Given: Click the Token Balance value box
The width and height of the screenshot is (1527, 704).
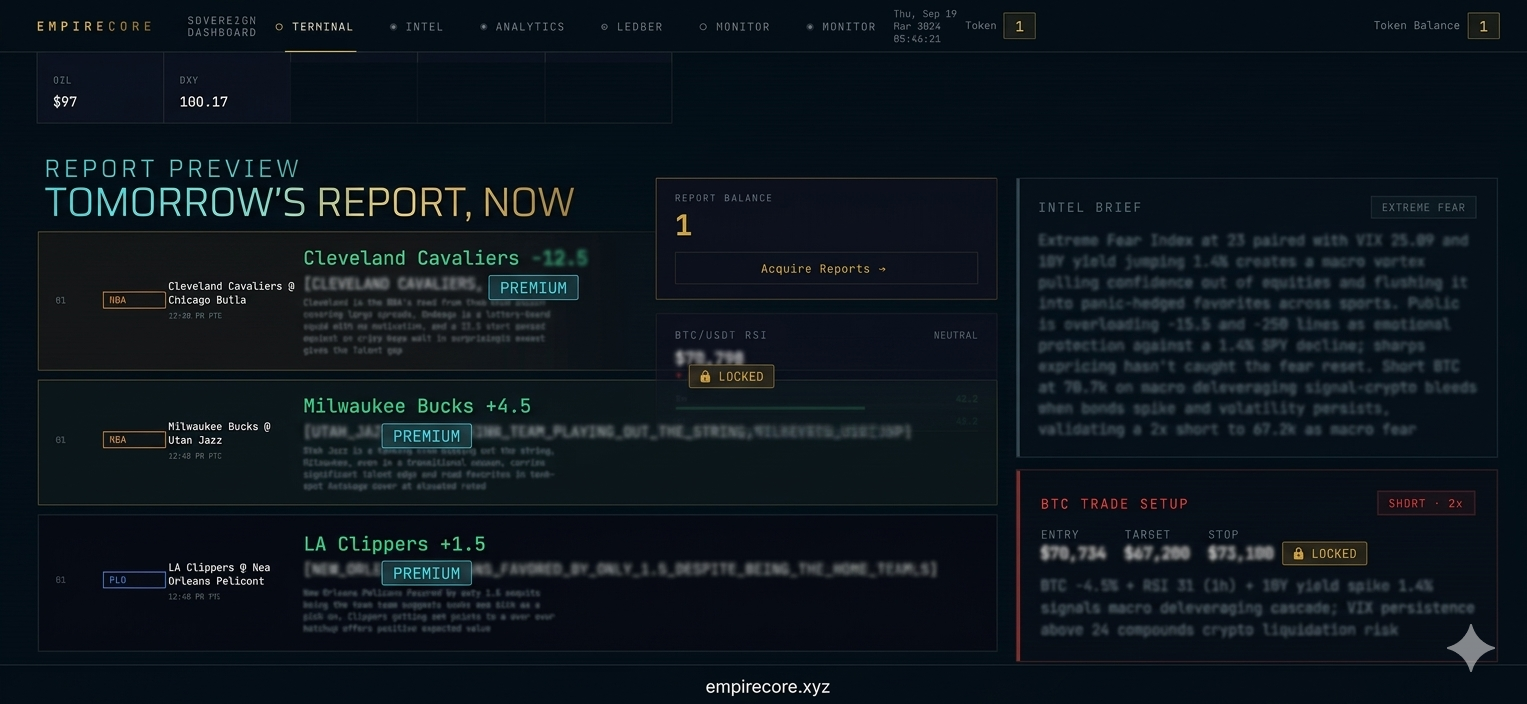Looking at the screenshot, I should 1483,26.
